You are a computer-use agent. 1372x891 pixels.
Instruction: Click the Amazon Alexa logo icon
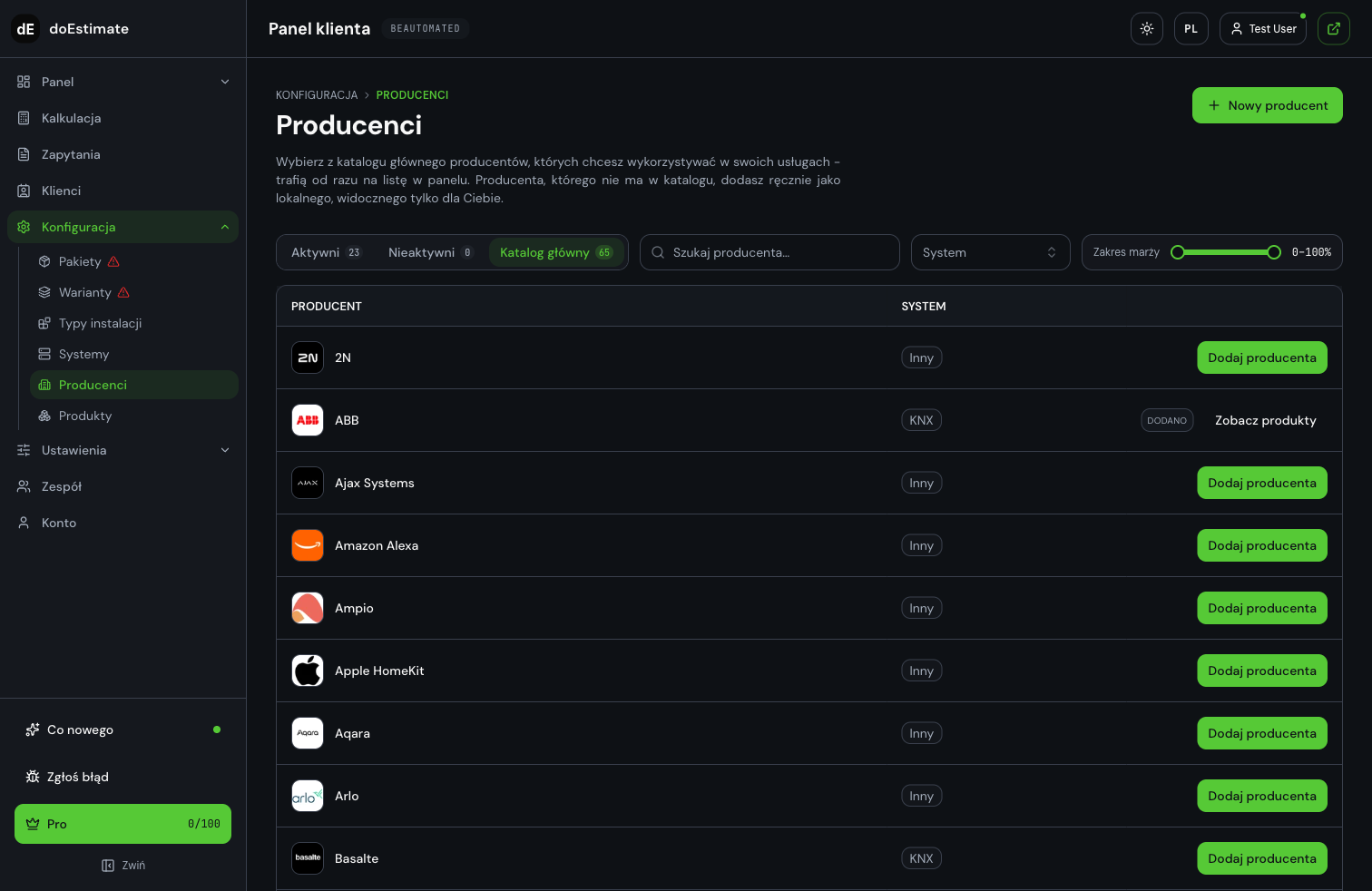pos(308,545)
